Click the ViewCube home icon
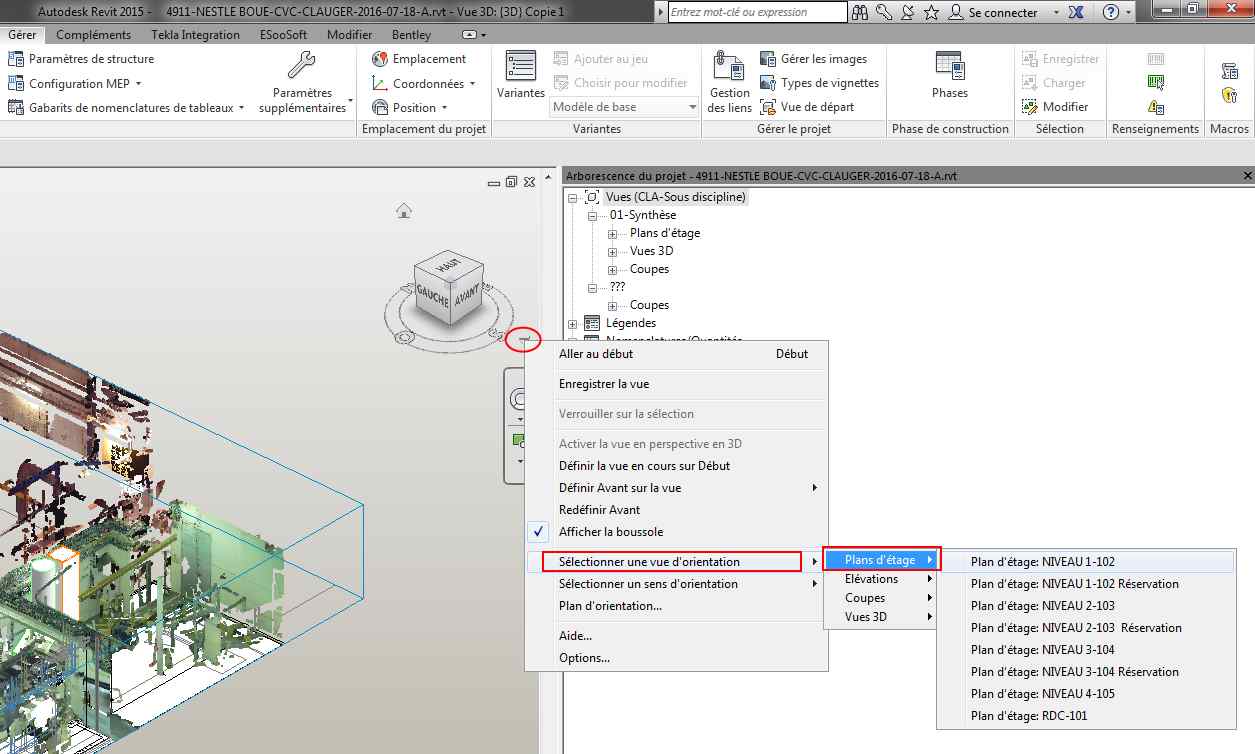Image resolution: width=1255 pixels, height=754 pixels. tap(404, 210)
